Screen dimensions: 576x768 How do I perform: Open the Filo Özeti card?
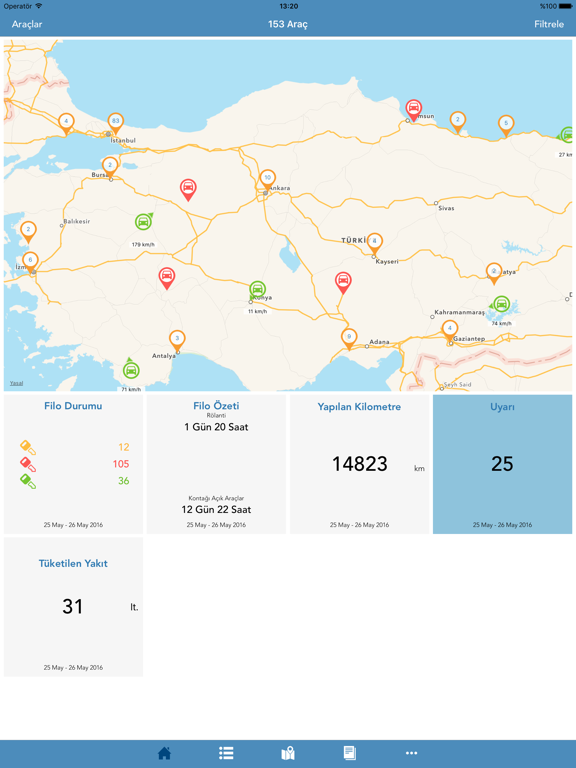pyautogui.click(x=216, y=464)
